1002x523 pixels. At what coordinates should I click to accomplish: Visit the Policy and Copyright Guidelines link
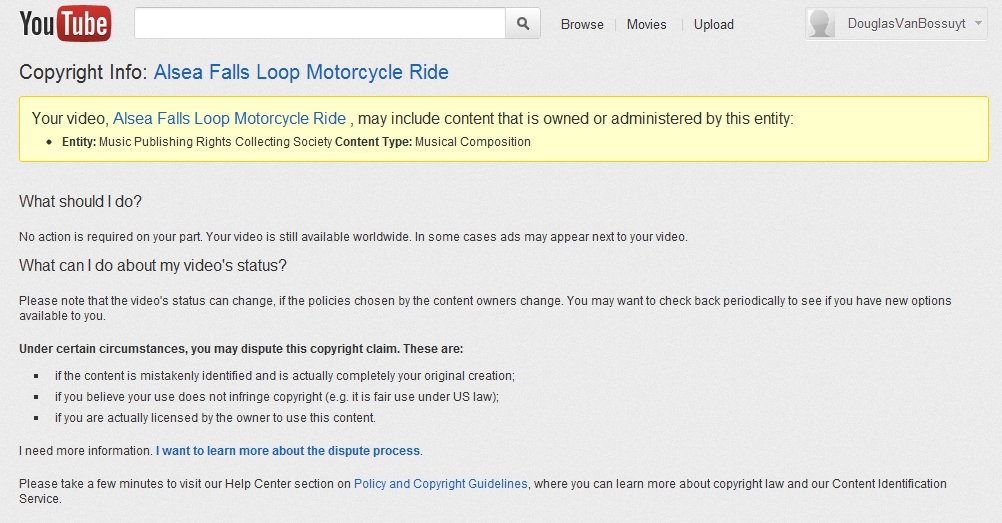(x=441, y=484)
